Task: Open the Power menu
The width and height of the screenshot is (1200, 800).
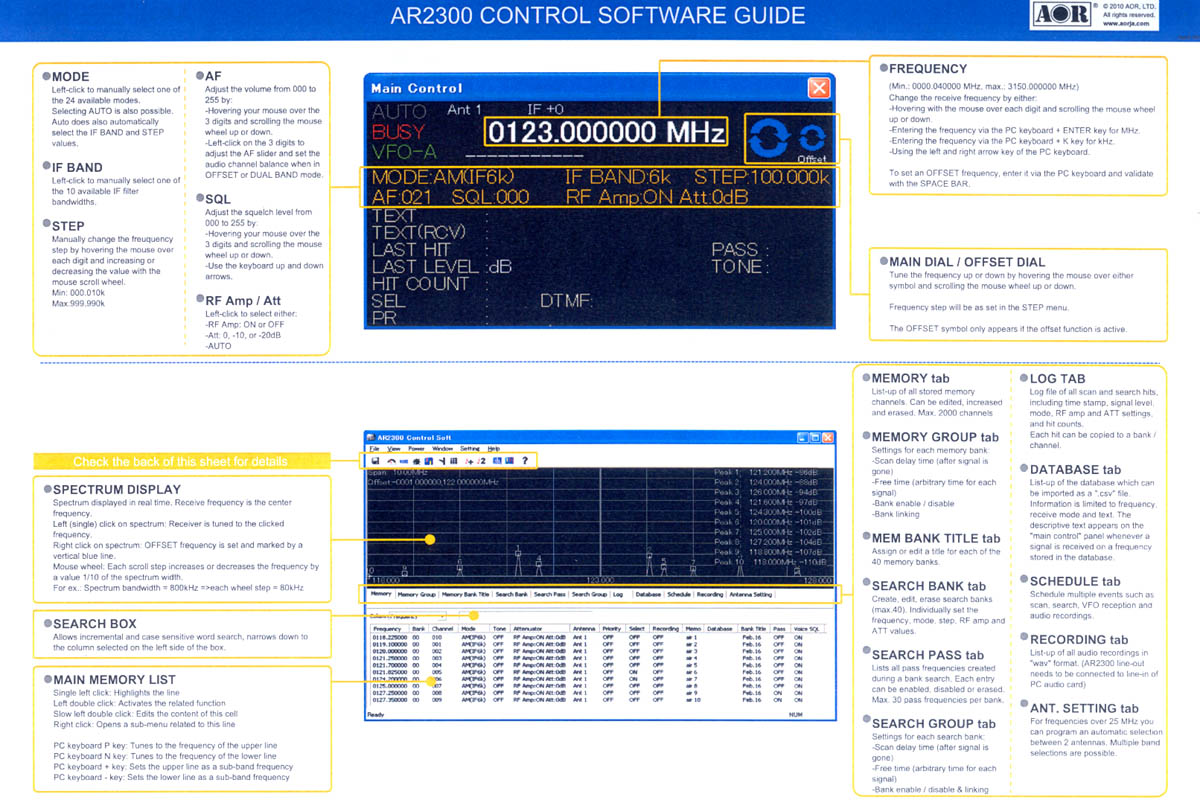Action: (x=418, y=450)
